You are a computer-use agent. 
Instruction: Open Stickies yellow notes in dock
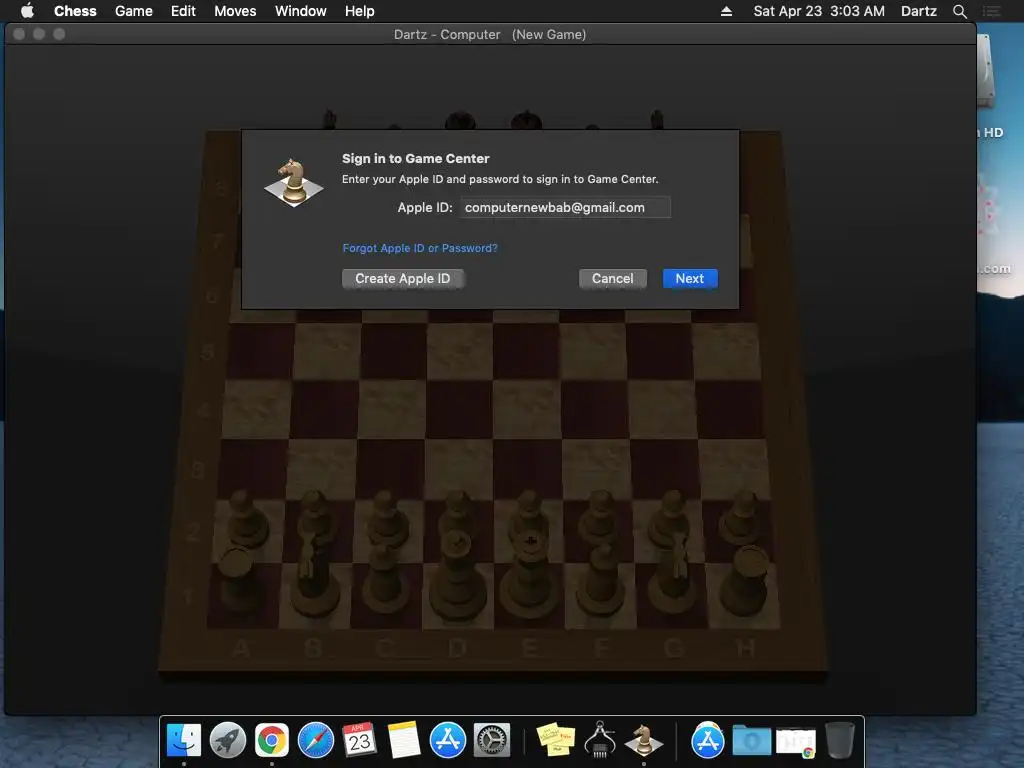(556, 741)
